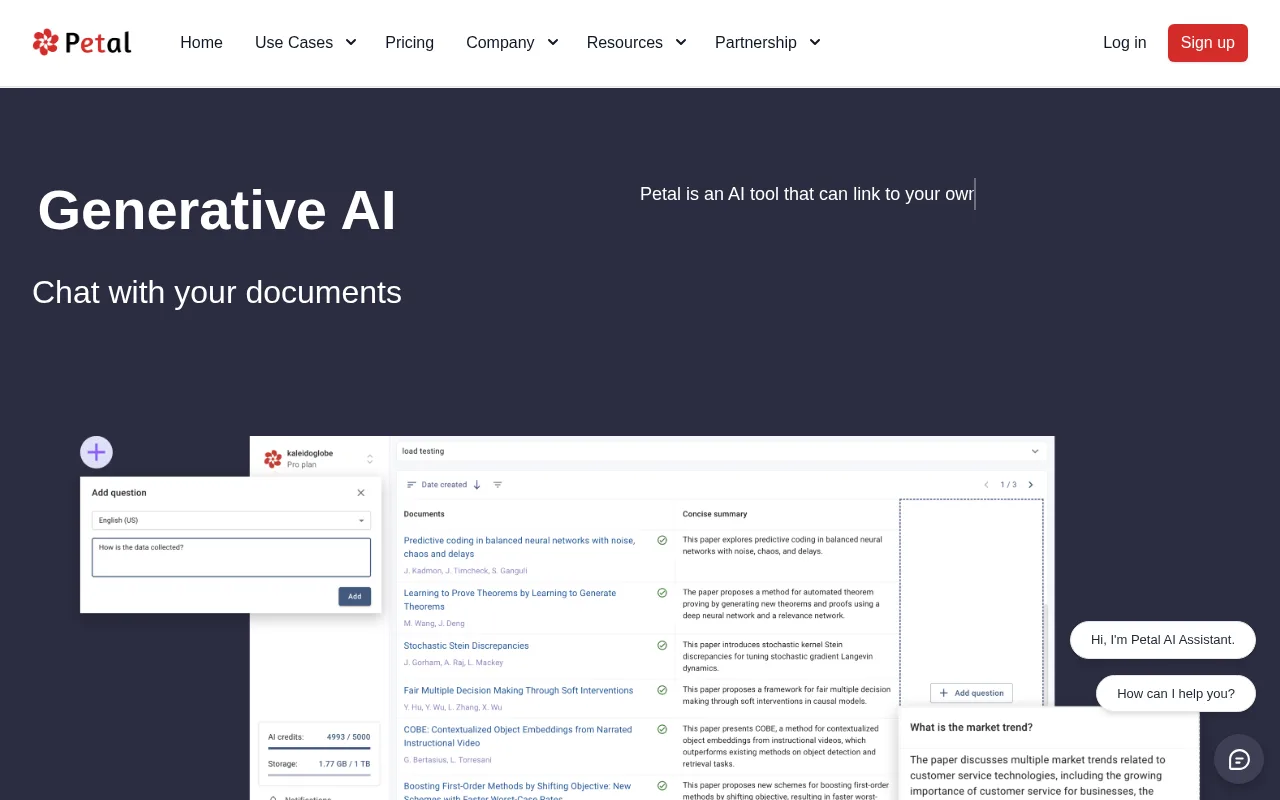Click the green check for Stochastic Stein Discrepancies
1280x800 pixels.
tap(662, 645)
